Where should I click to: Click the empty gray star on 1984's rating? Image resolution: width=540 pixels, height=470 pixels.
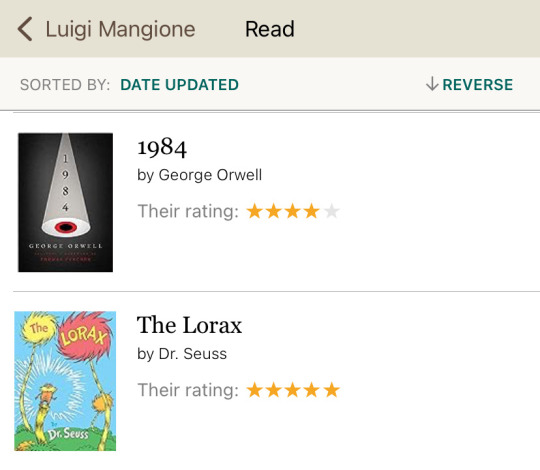pyautogui.click(x=332, y=211)
